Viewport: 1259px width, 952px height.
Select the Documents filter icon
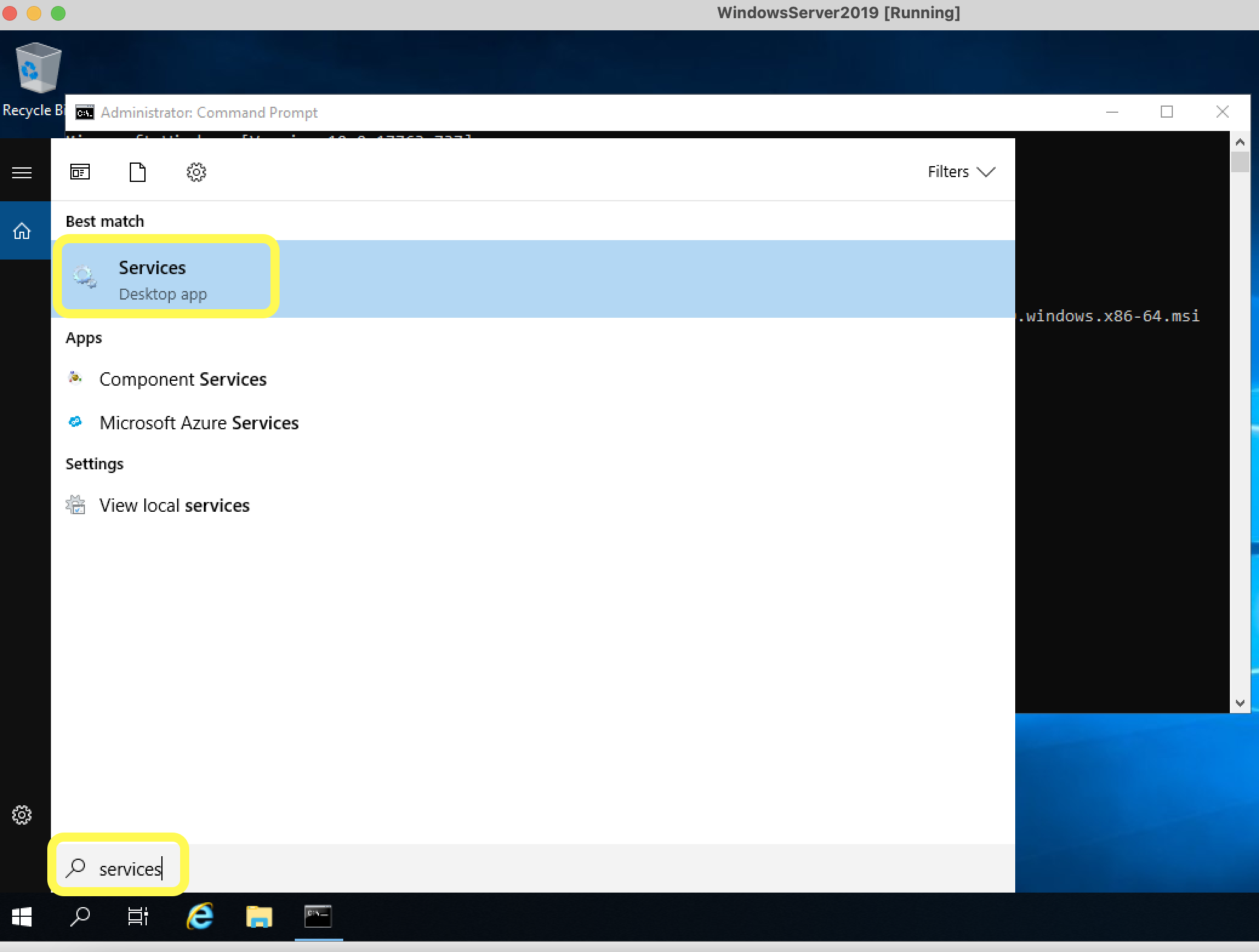[138, 172]
